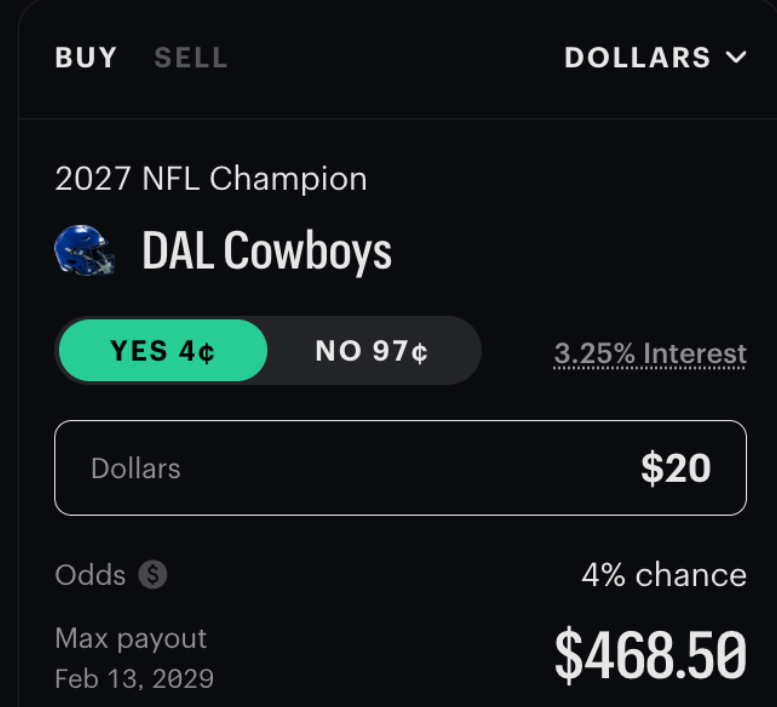
Task: Click the Odds label
Action: 90,575
